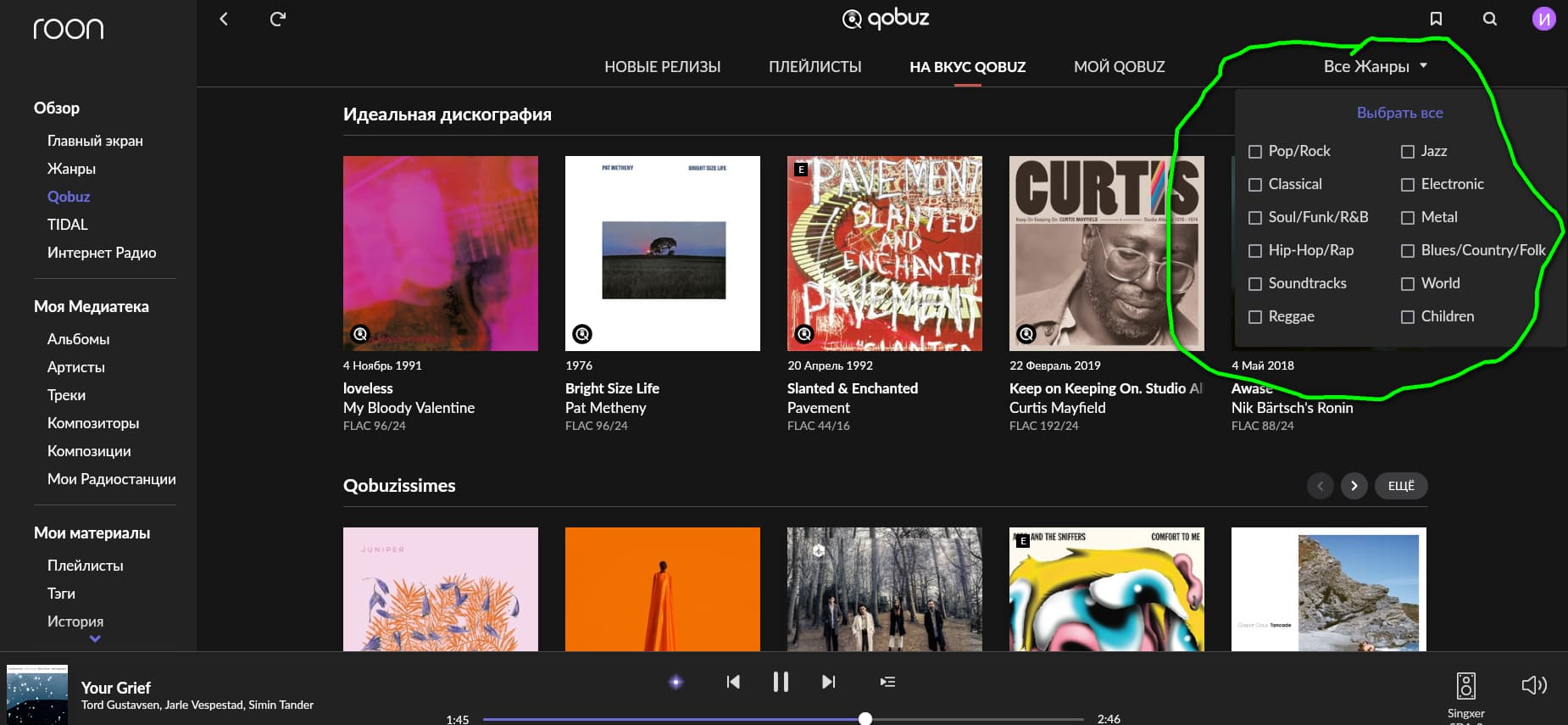
Task: Check the Soul/Funk/R&B genre box
Action: (1255, 218)
